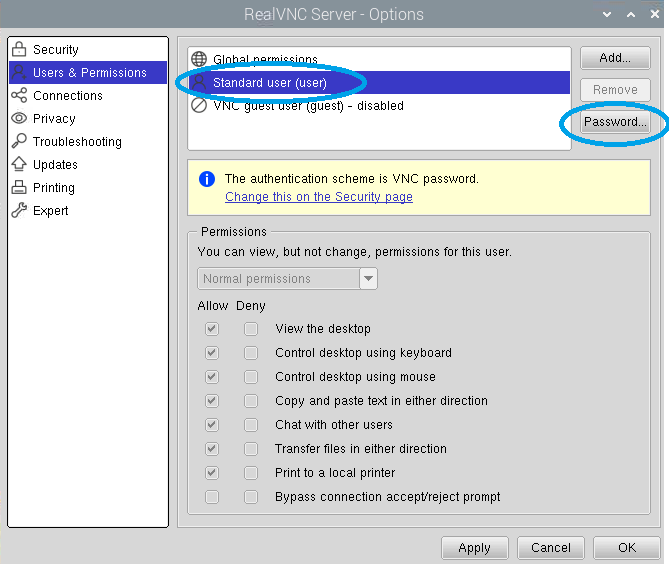
Task: Toggle Allow for Copy and paste text
Action: click(x=212, y=401)
